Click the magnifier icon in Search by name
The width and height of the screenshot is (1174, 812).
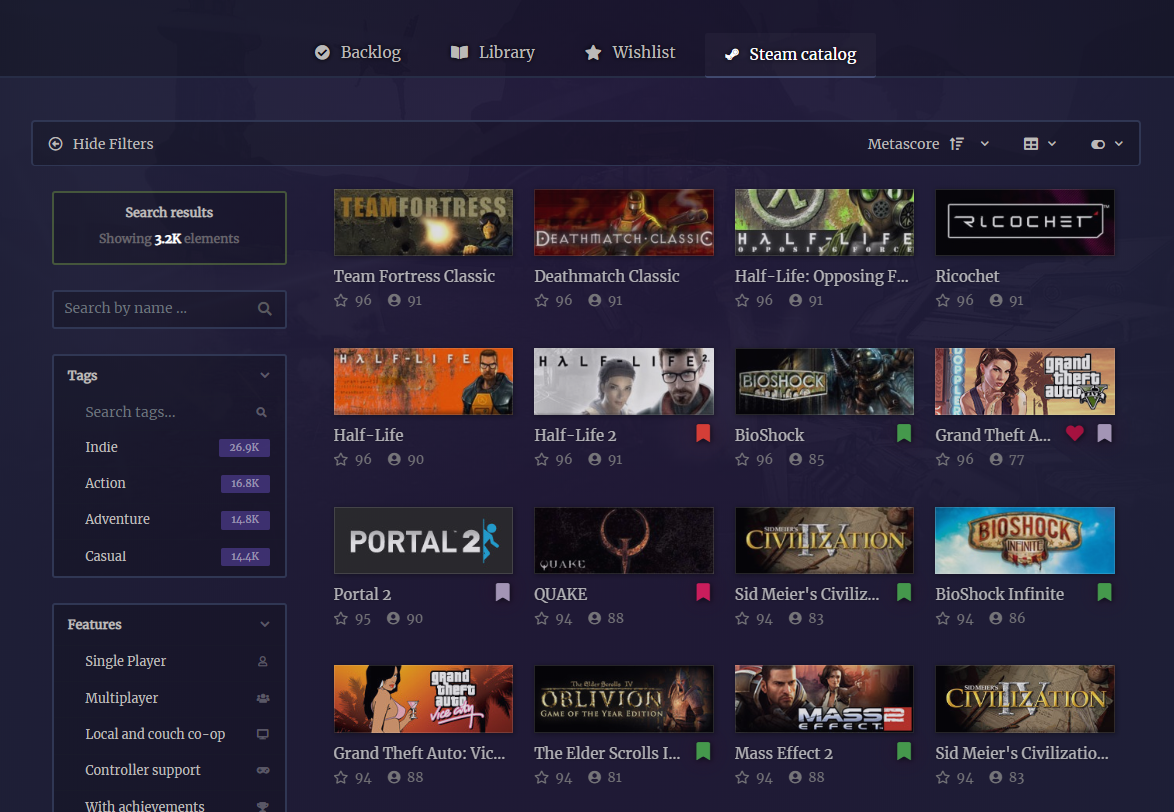coord(264,308)
